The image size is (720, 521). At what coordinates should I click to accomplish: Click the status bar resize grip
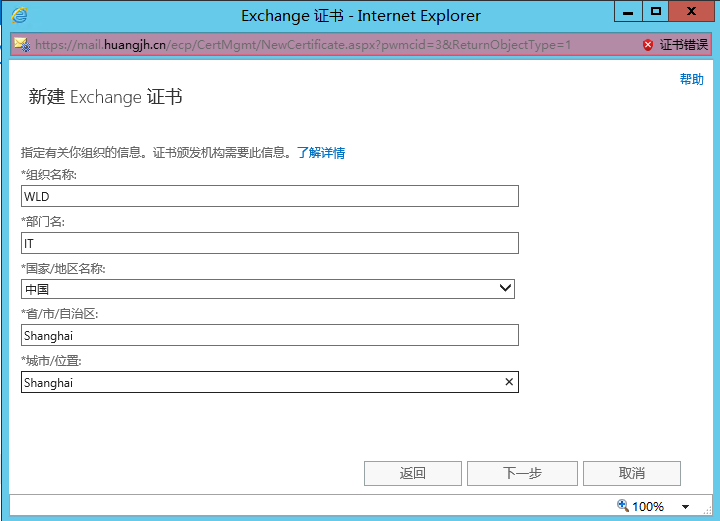point(708,510)
